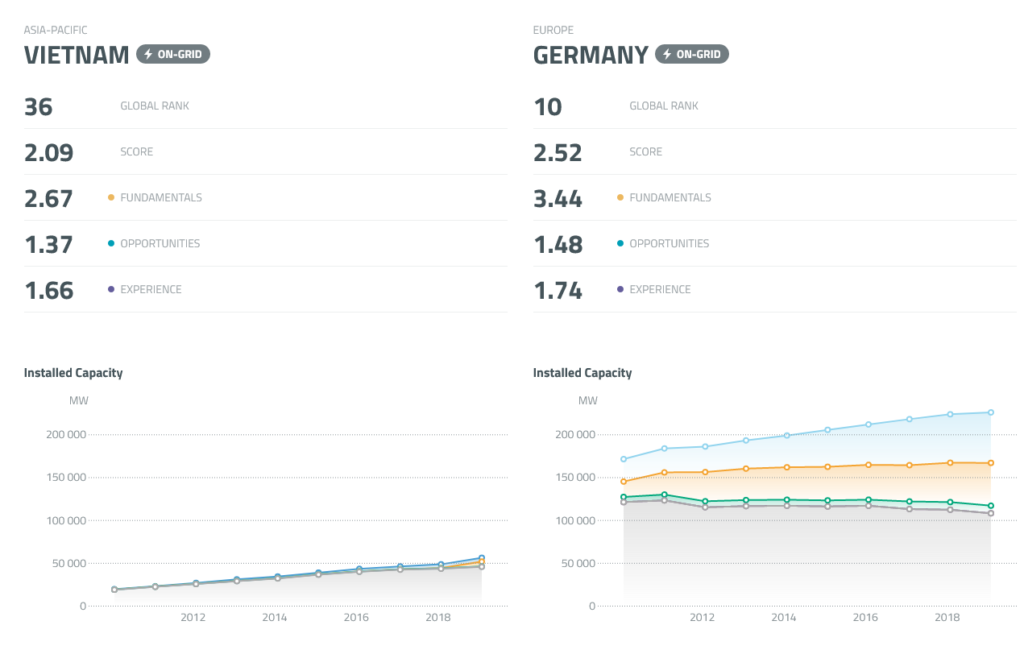Click teal dot next to Vietnam OPPORTUNITIES
1024x650 pixels.
tap(111, 243)
